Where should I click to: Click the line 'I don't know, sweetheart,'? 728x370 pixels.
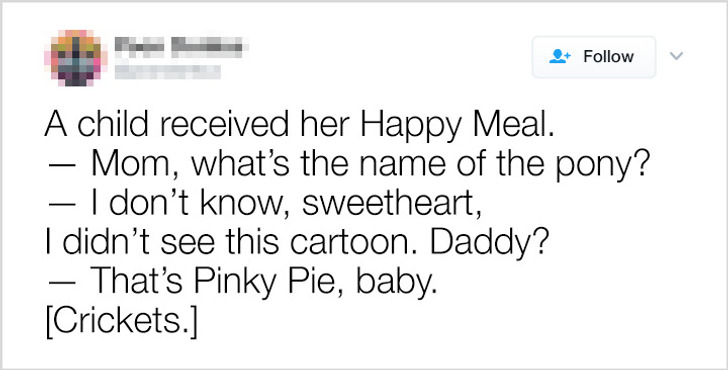tap(263, 203)
